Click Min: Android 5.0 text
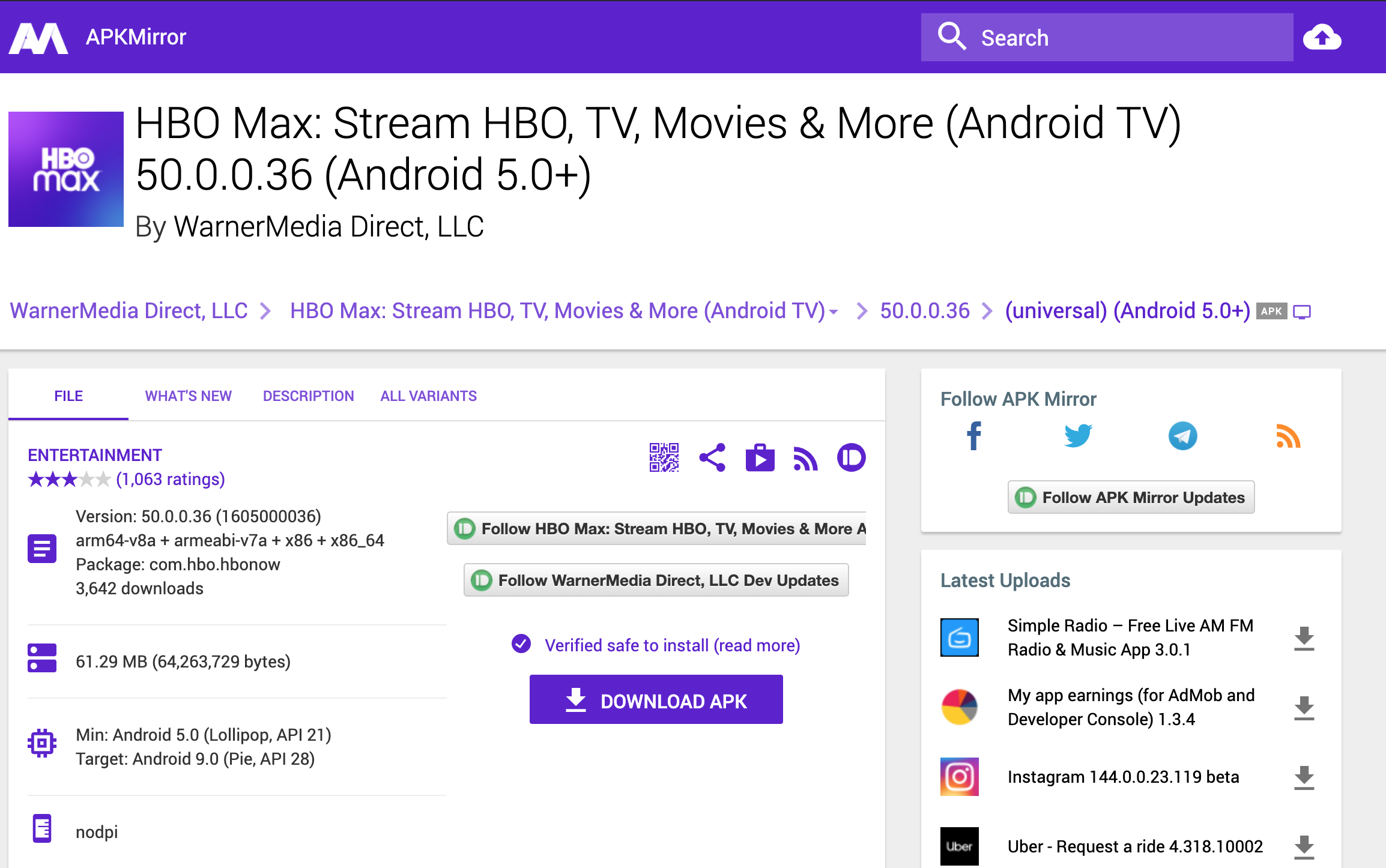 204,735
